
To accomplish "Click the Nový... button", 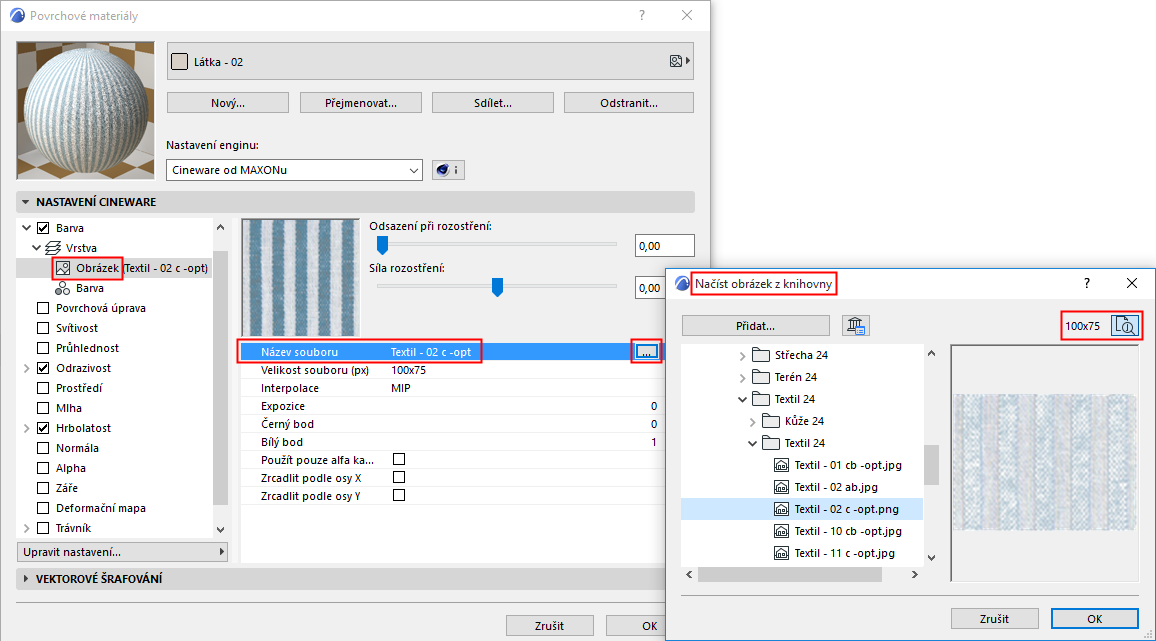I will 228,103.
